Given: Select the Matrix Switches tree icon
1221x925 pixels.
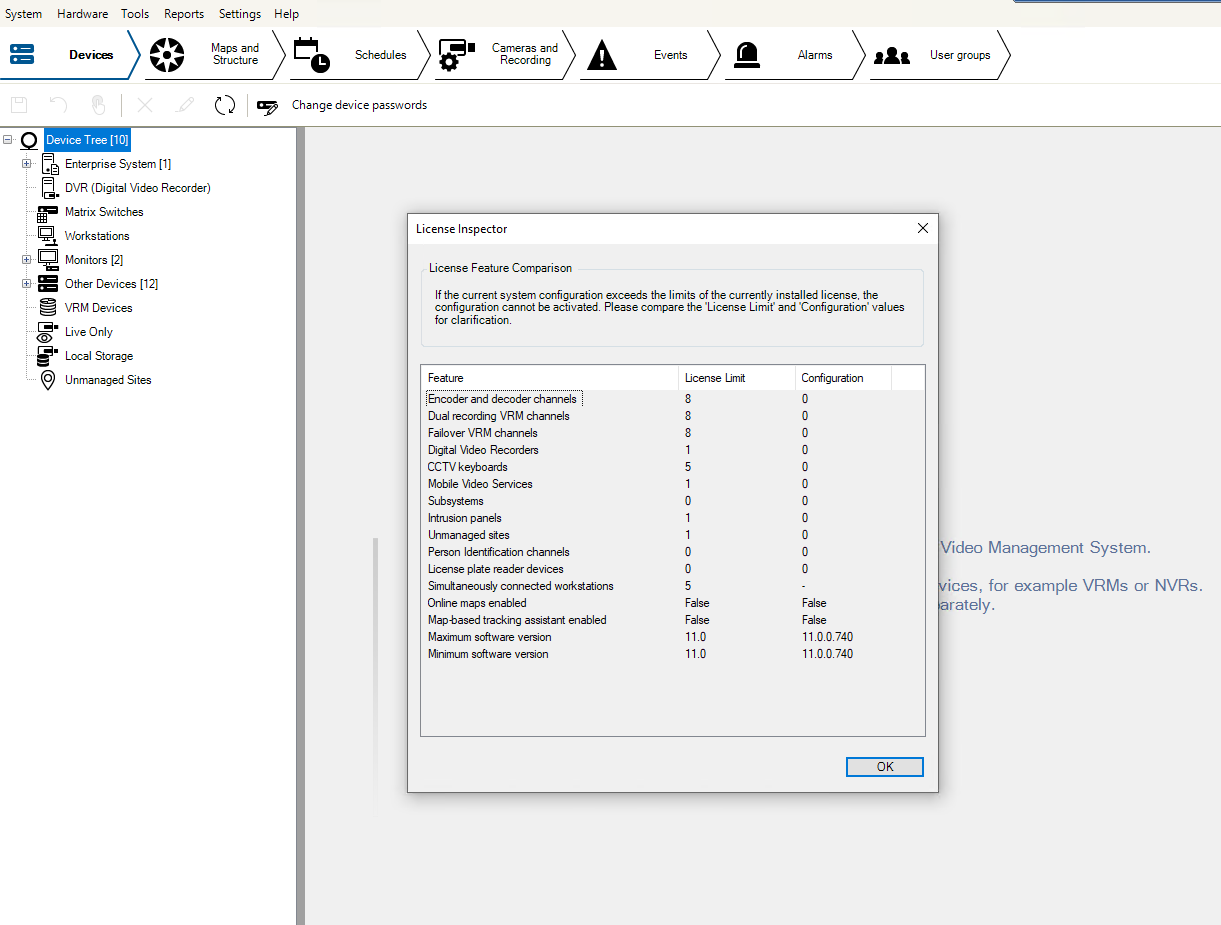Looking at the screenshot, I should tap(48, 212).
